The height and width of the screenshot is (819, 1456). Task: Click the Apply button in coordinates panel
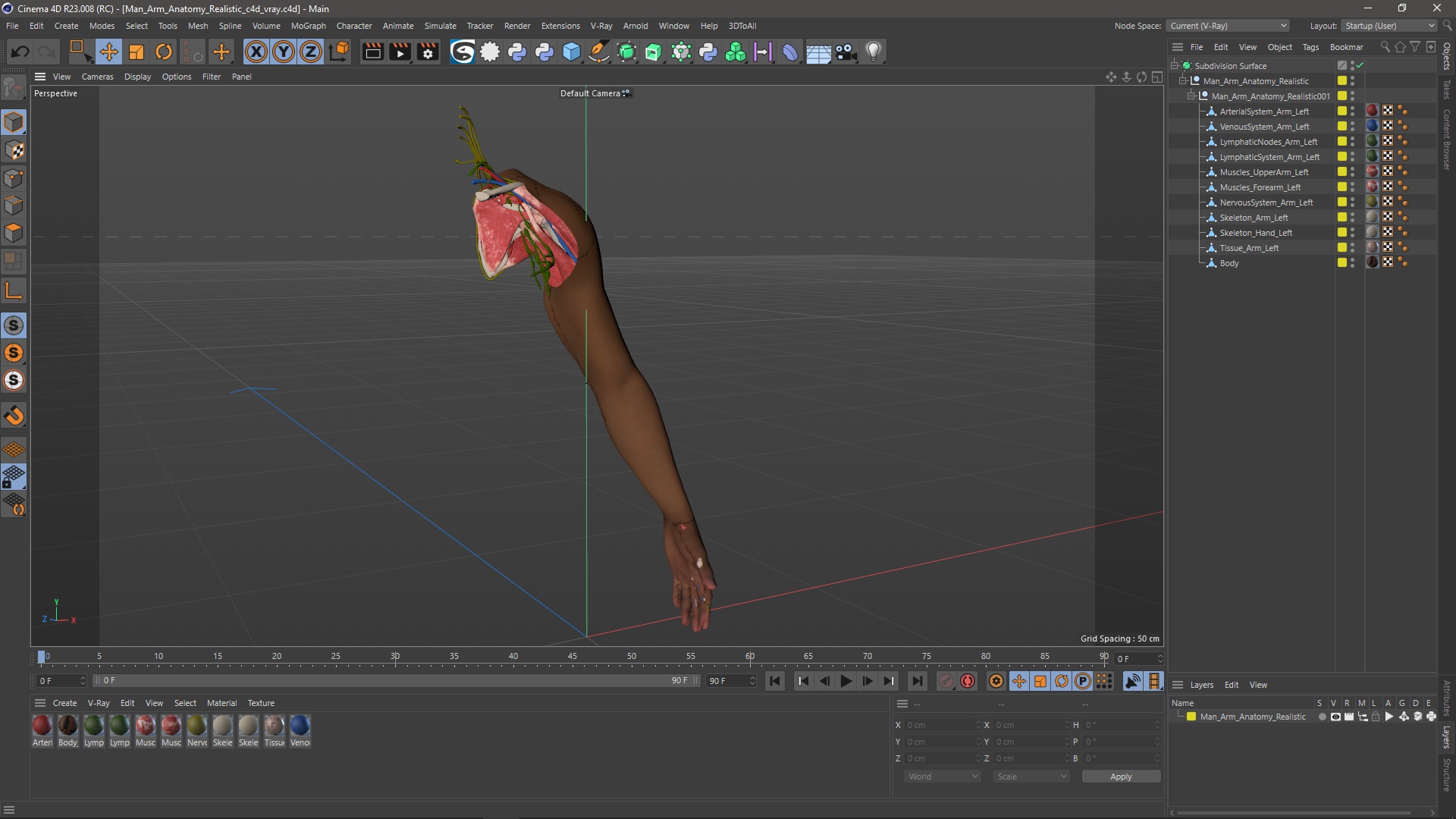coord(1121,775)
